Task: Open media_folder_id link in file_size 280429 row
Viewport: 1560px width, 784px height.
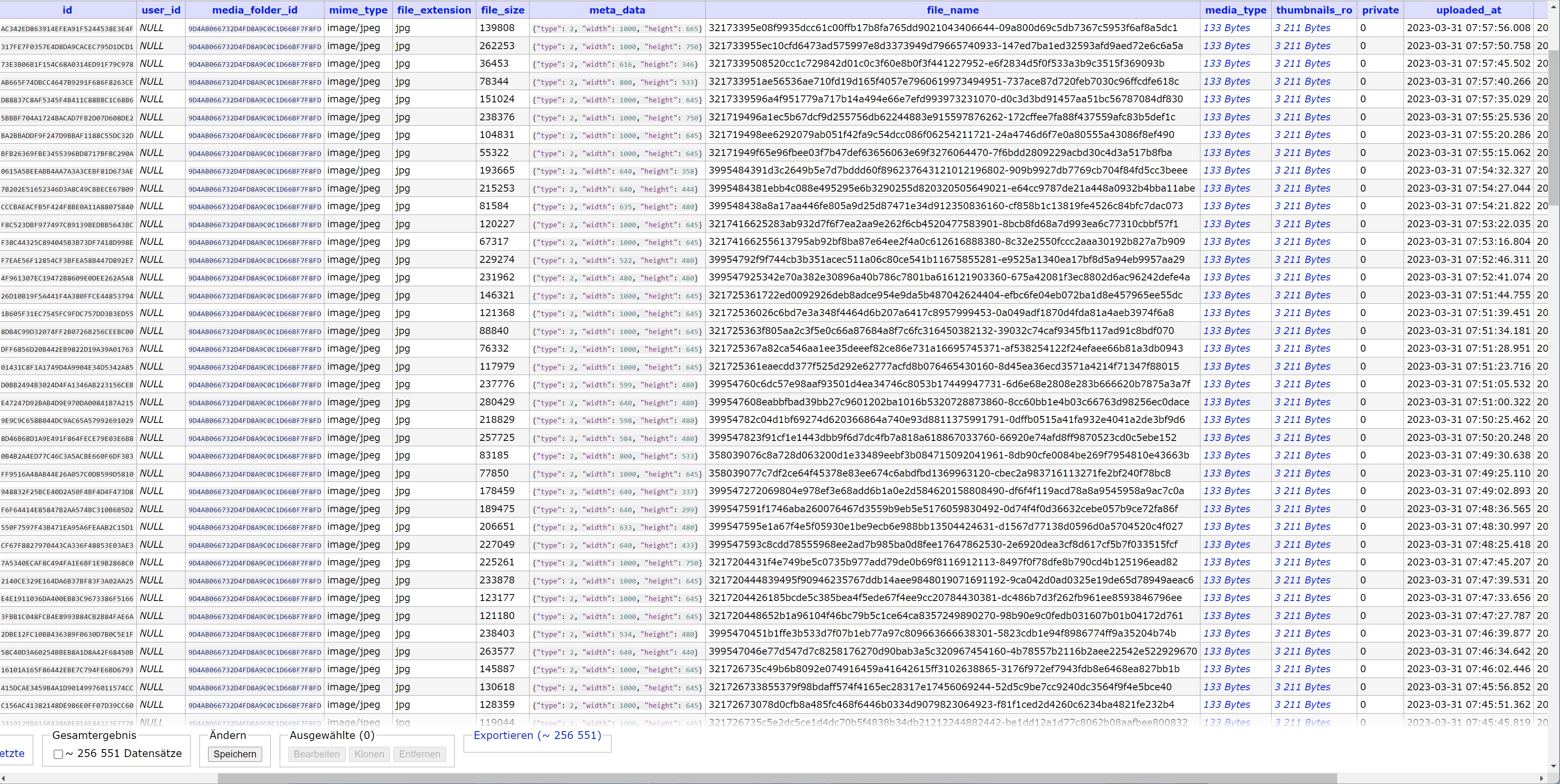Action: coord(255,402)
